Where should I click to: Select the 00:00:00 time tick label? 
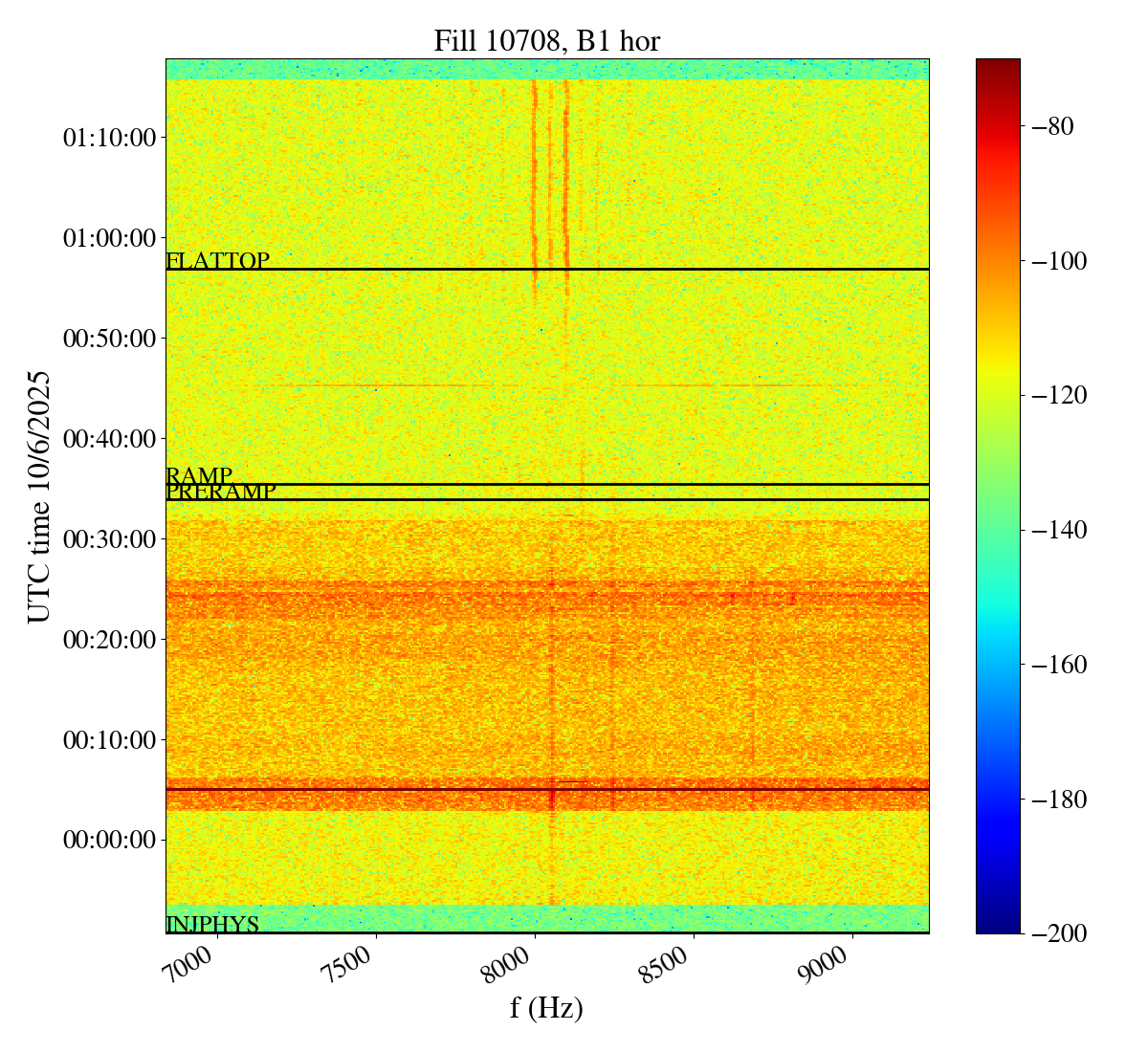[108, 841]
